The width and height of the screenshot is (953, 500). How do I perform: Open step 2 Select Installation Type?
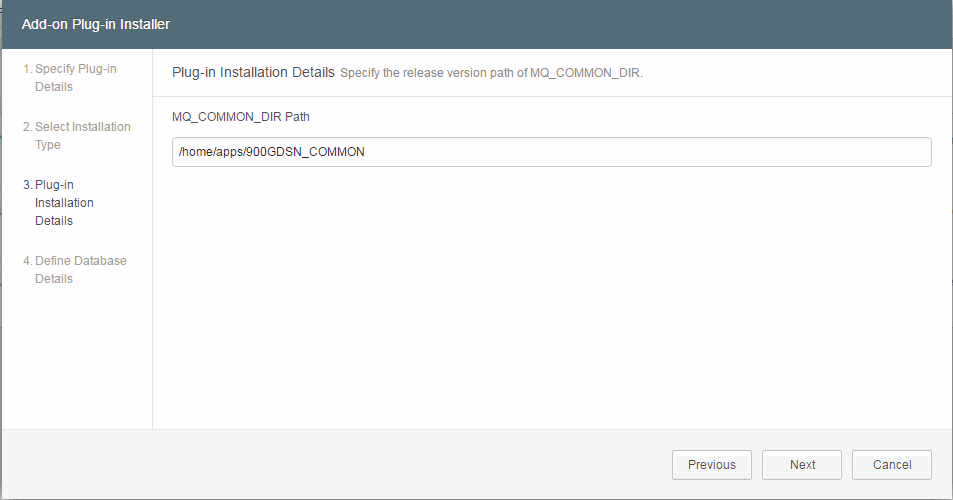[77, 135]
